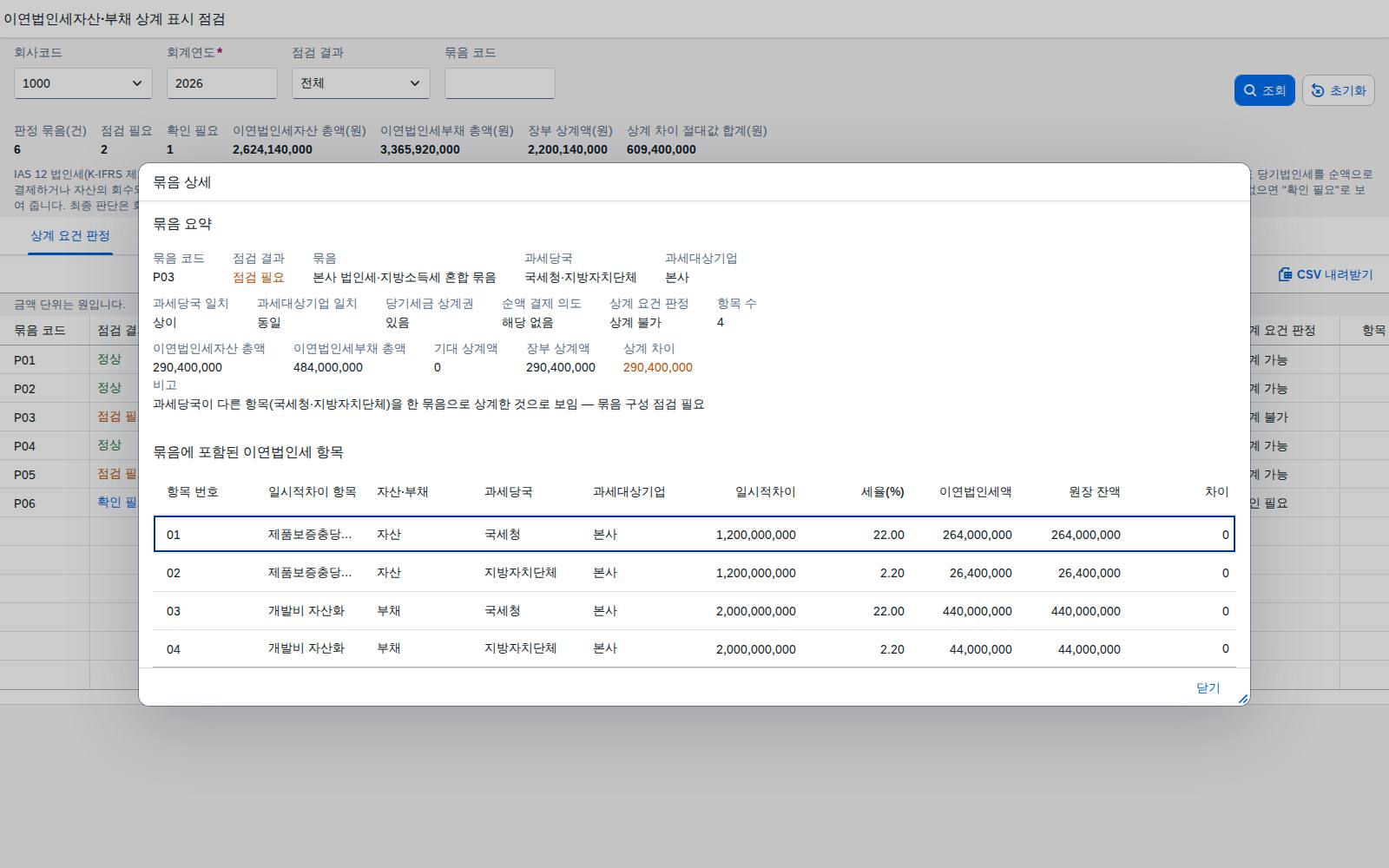Click the P06 row in background table
This screenshot has width=1389, height=868.
69,503
